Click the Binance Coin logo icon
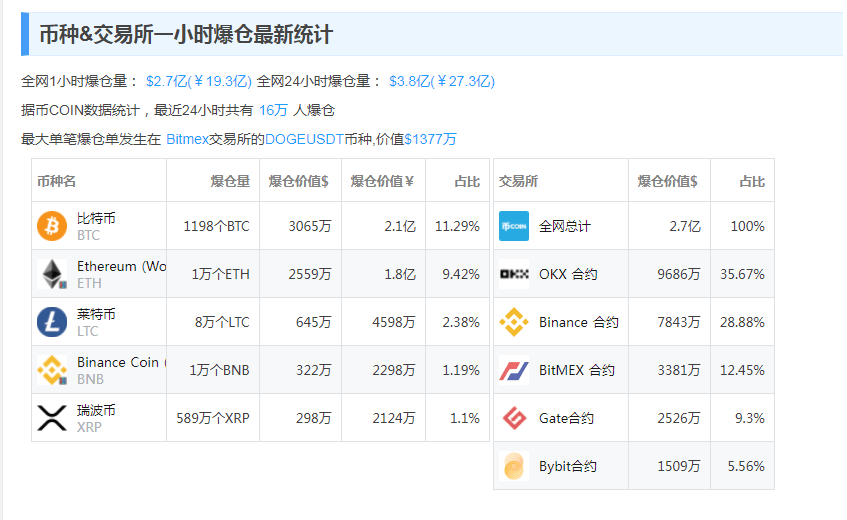847x520 pixels. tap(52, 370)
